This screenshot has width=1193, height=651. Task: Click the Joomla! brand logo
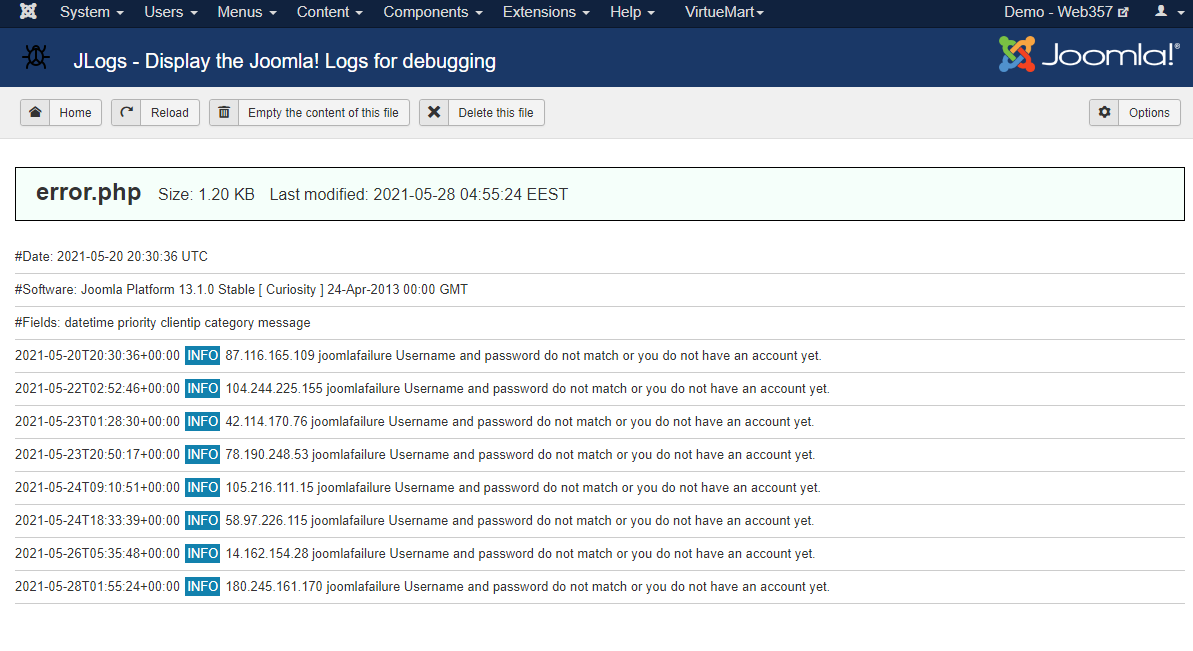[1089, 55]
